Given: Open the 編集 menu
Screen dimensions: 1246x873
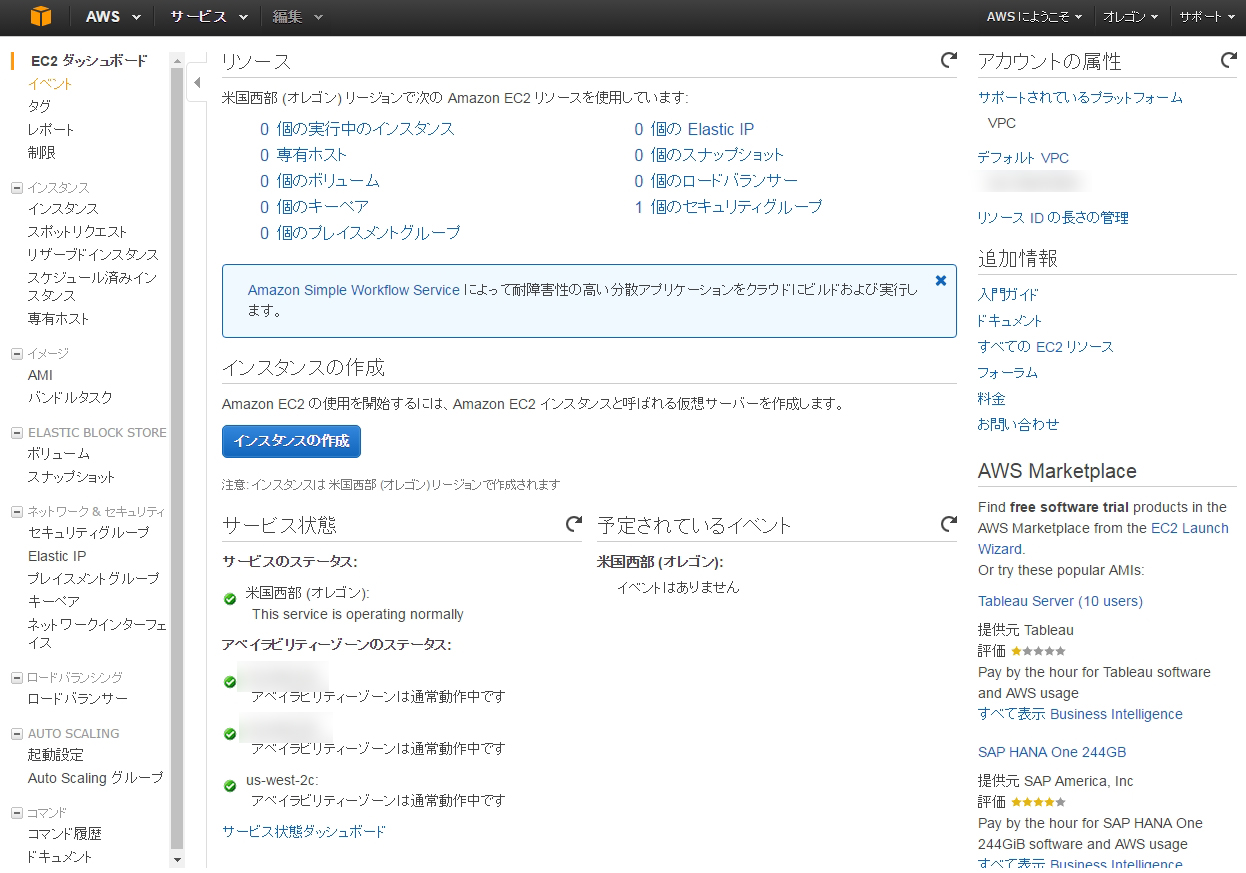Looking at the screenshot, I should [291, 16].
